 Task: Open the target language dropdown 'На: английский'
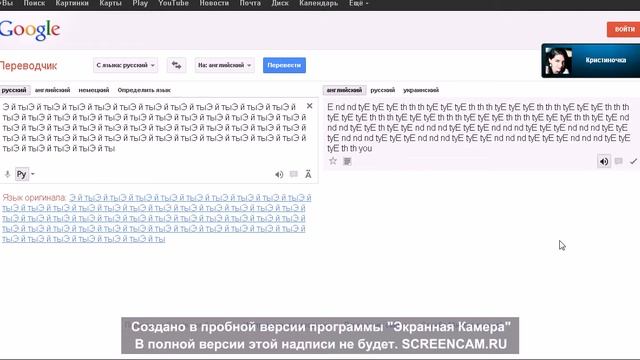coord(224,65)
